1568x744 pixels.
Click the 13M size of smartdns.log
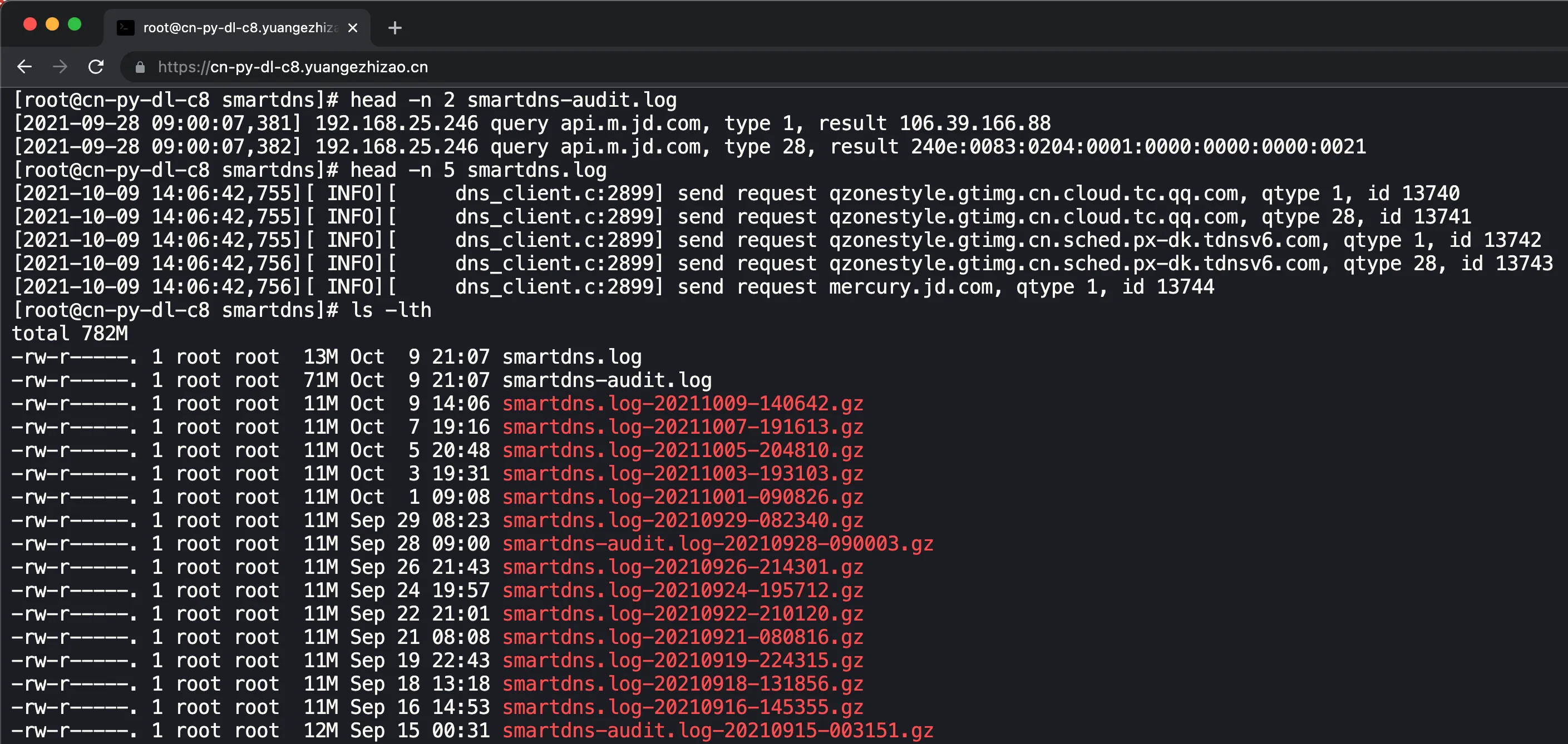pyautogui.click(x=321, y=357)
